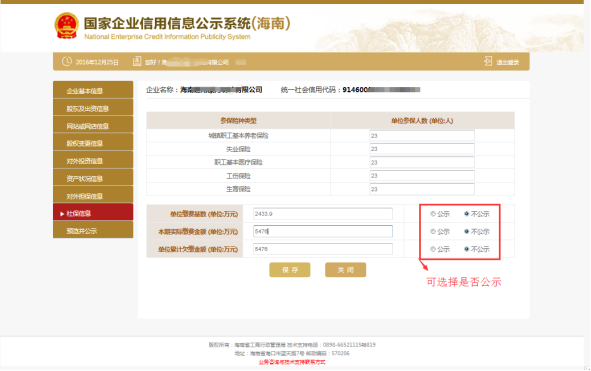This screenshot has height=371, width=591.
Task: Open 企业基本信息 in the sidebar menu
Action: [93, 90]
